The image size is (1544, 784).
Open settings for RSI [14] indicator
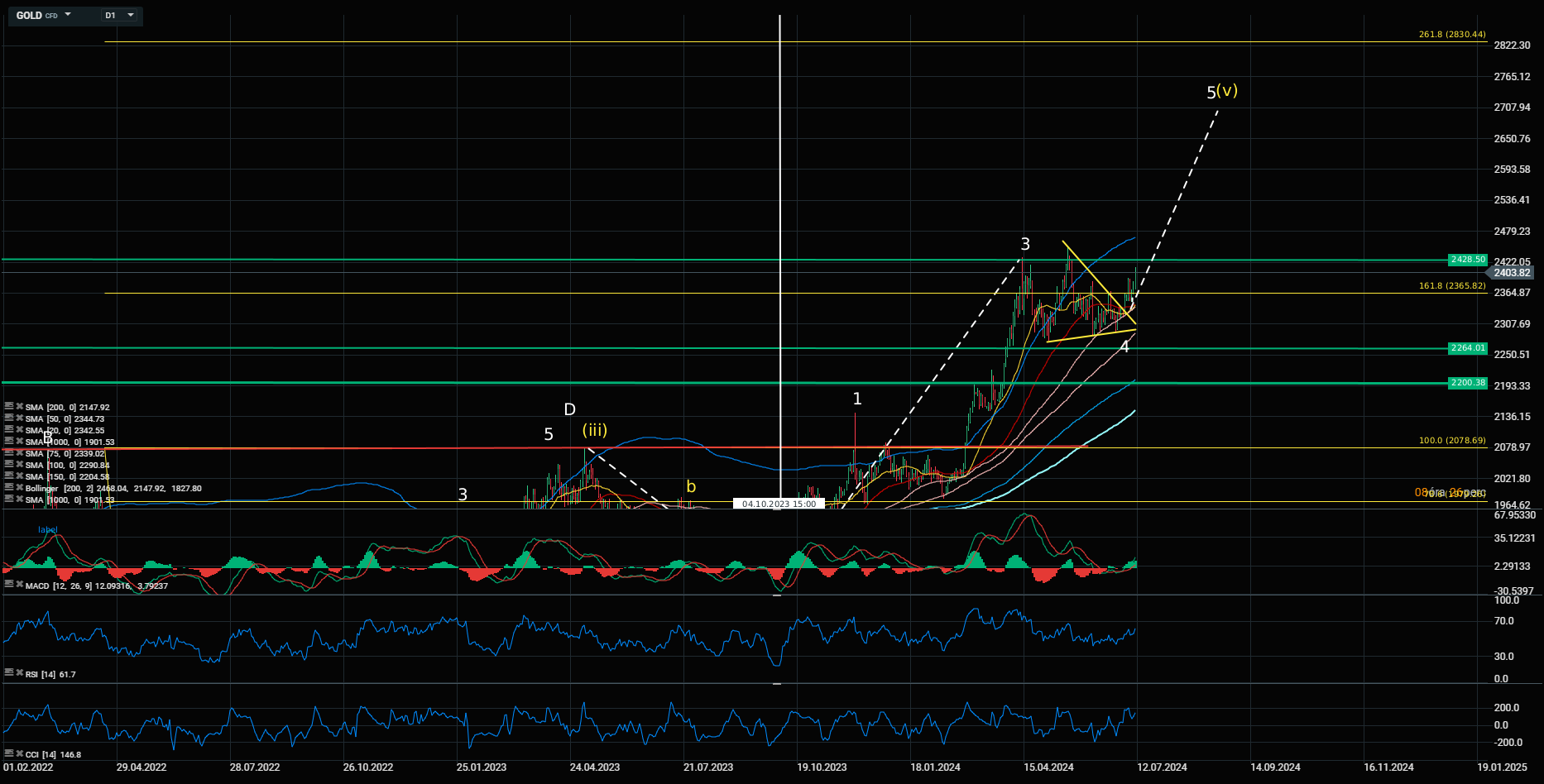[8, 673]
